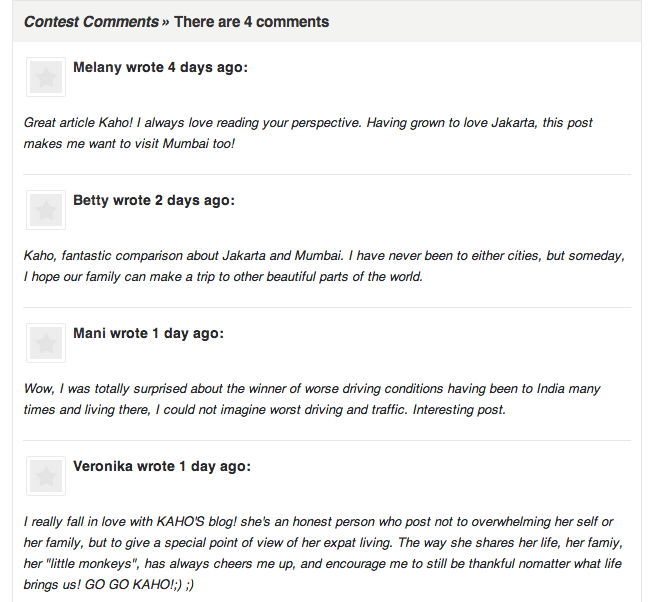The image size is (654, 602).
Task: Click the divider line below Melany's comment
Action: (x=327, y=174)
